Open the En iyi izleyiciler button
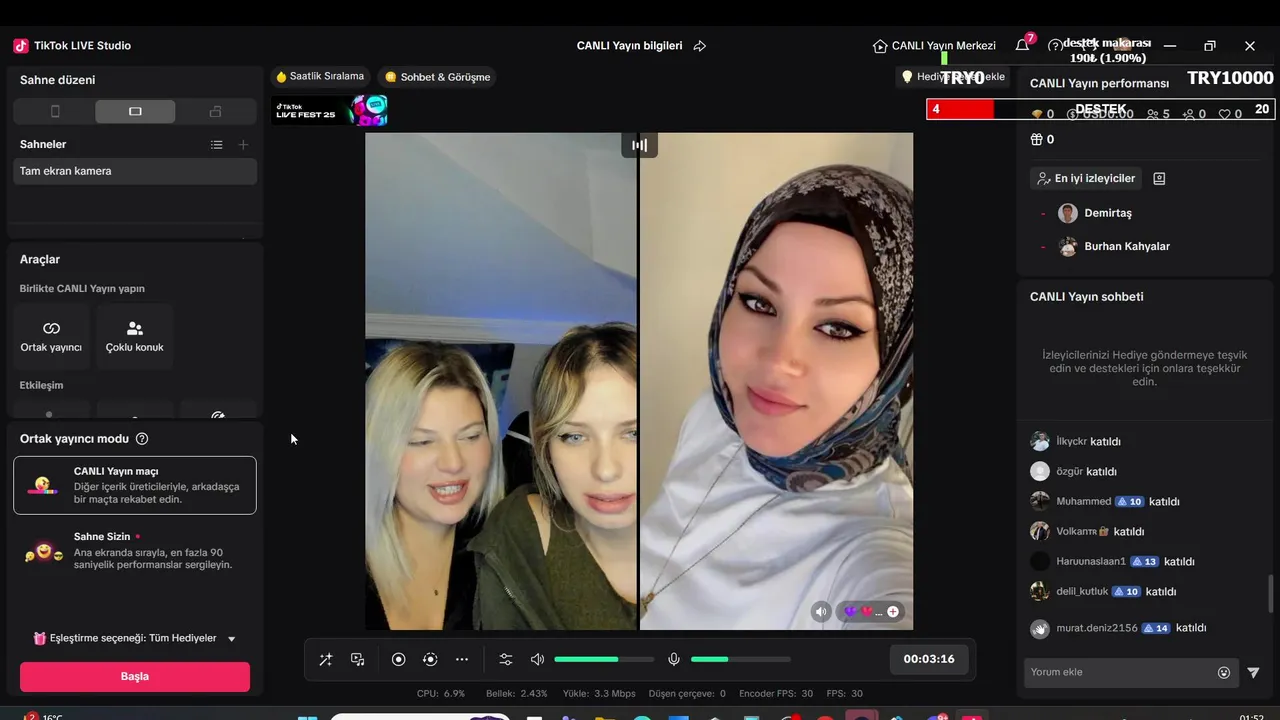This screenshot has width=1280, height=720. pyautogui.click(x=1086, y=178)
